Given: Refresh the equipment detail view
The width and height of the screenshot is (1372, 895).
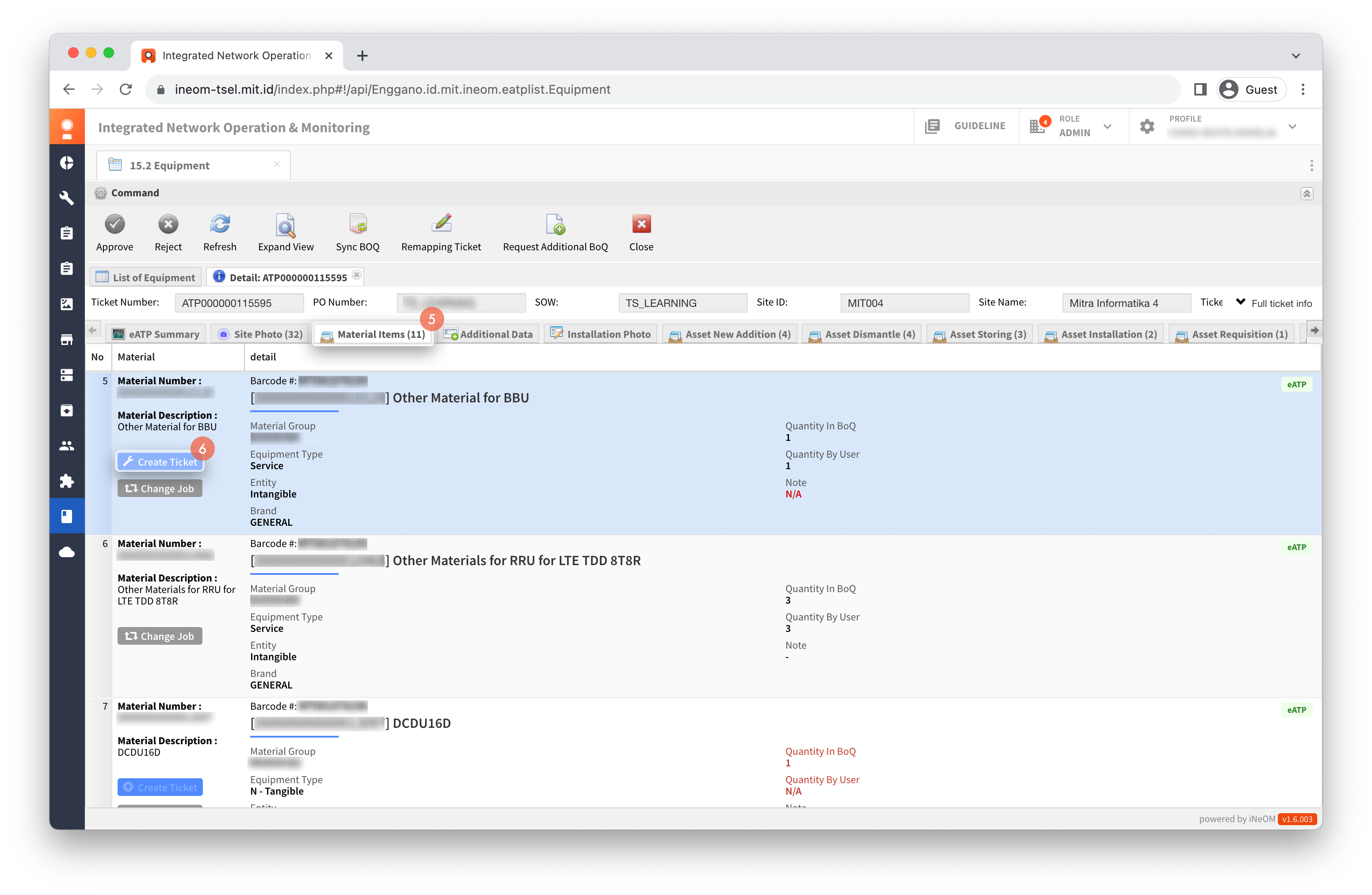Looking at the screenshot, I should [x=220, y=224].
